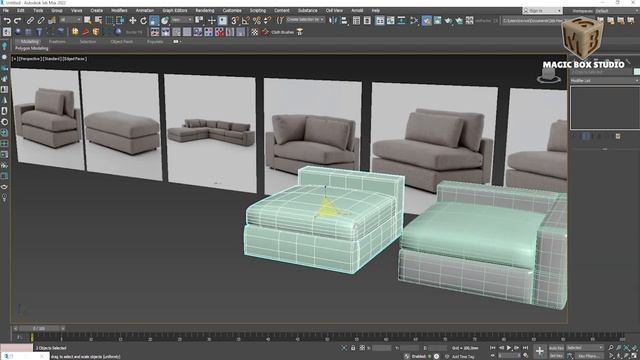
Task: Choose the Select Object tool
Action: click(x=87, y=20)
